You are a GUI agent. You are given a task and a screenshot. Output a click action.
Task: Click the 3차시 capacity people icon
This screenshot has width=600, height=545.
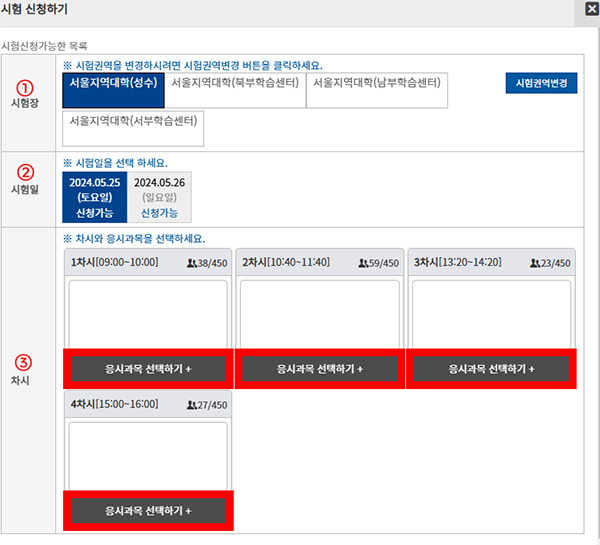coord(535,263)
